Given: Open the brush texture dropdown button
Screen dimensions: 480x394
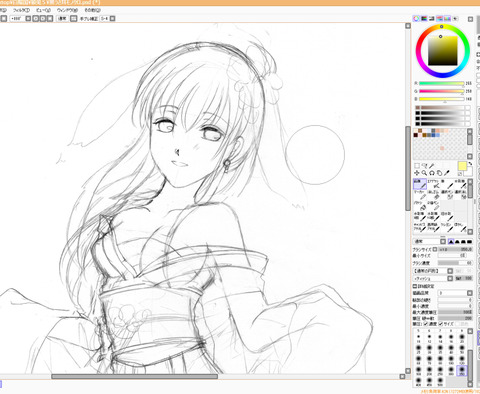Looking at the screenshot, I should pos(450,278).
